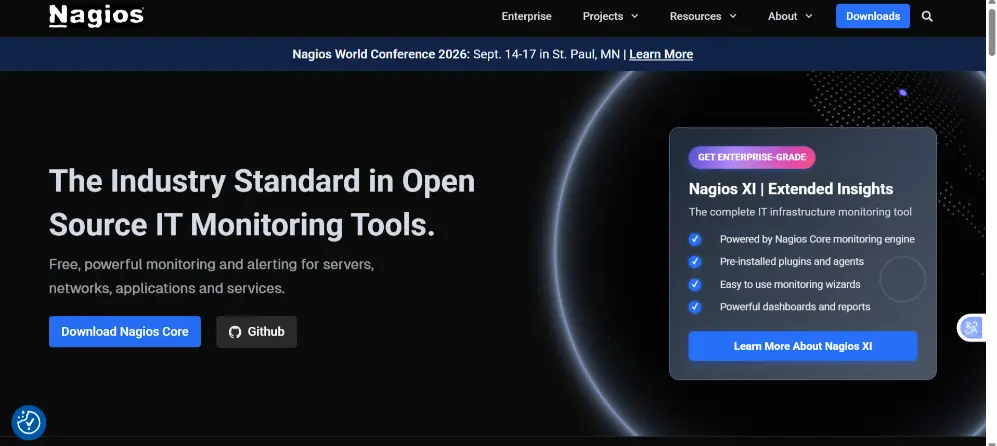Follow the Learn More conference link
This screenshot has height=446, width=997.
[661, 54]
